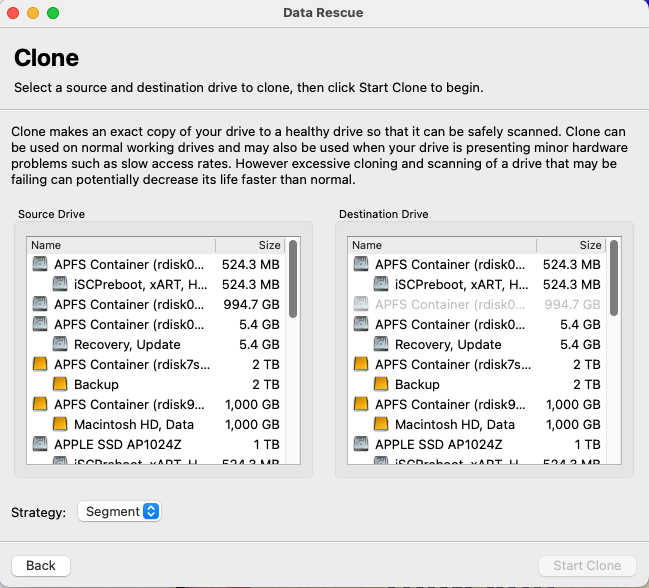Image resolution: width=649 pixels, height=588 pixels.
Task: Click the green zoom window button
Action: pos(53,13)
